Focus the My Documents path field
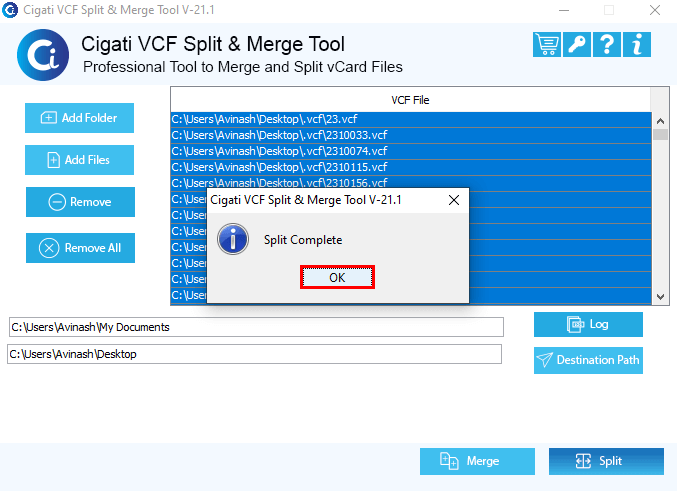The width and height of the screenshot is (677, 491). point(256,327)
